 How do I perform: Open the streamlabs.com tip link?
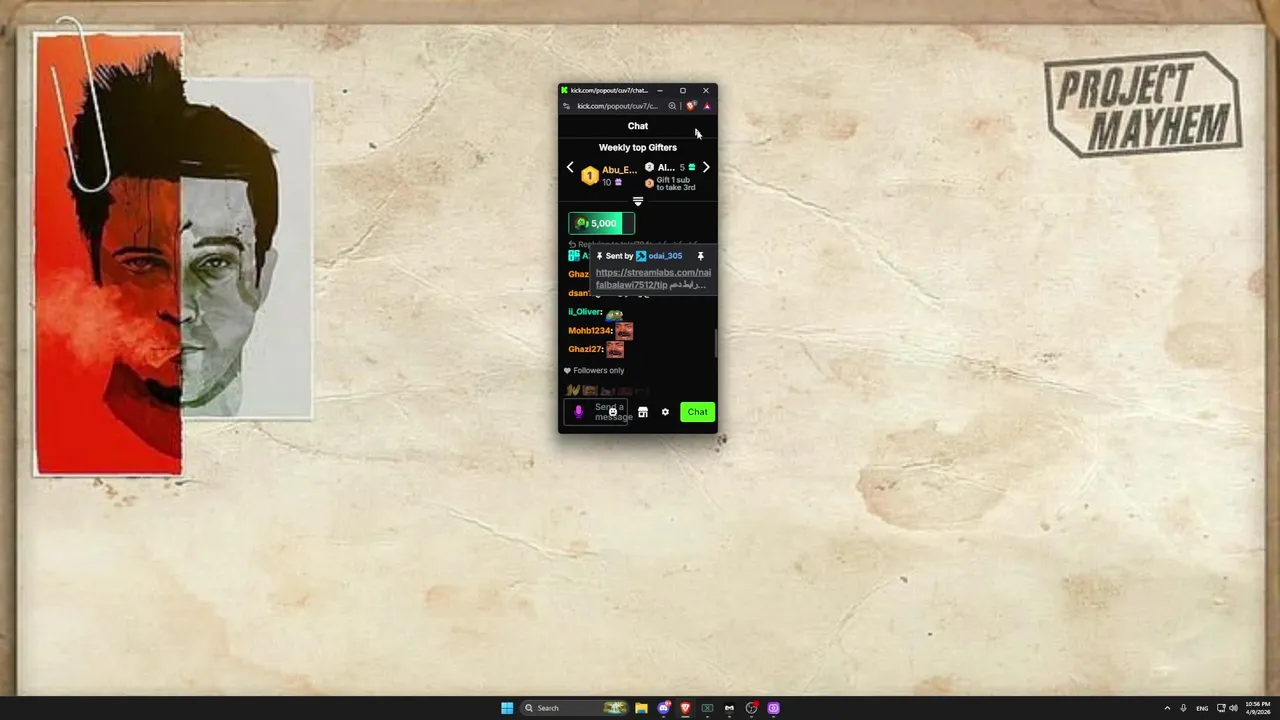653,278
